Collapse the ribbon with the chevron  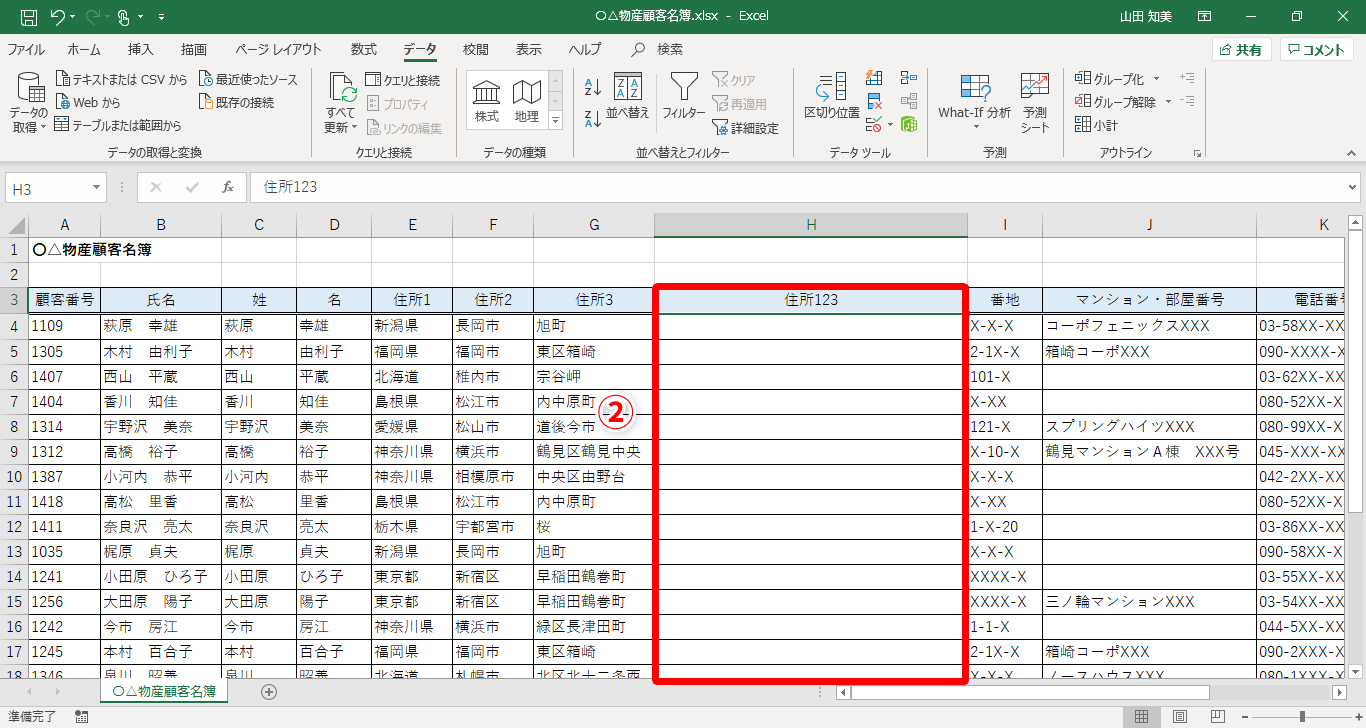click(x=1351, y=153)
